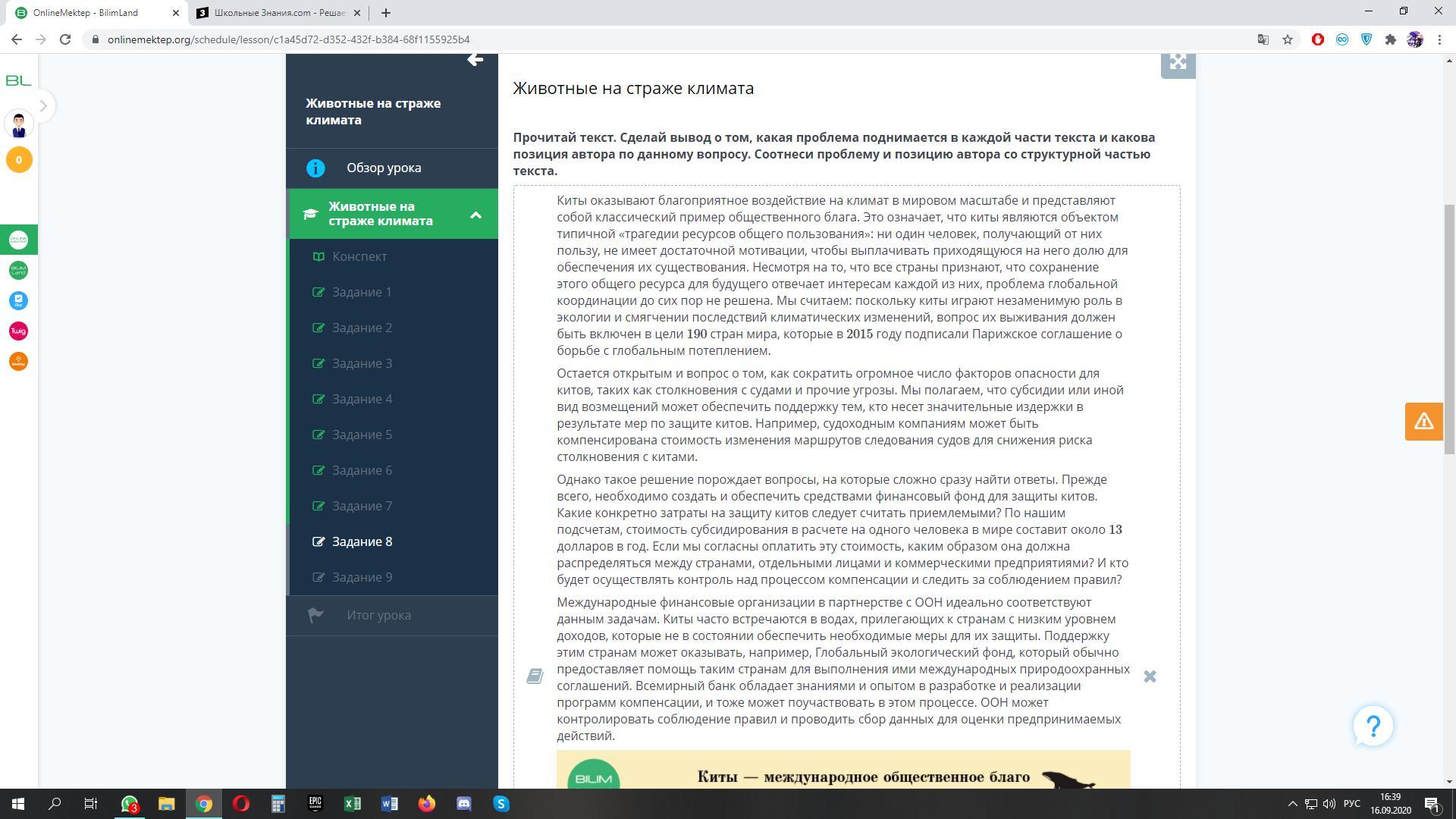Open Итог урока section
Viewport: 1456px width, 819px height.
click(x=378, y=615)
